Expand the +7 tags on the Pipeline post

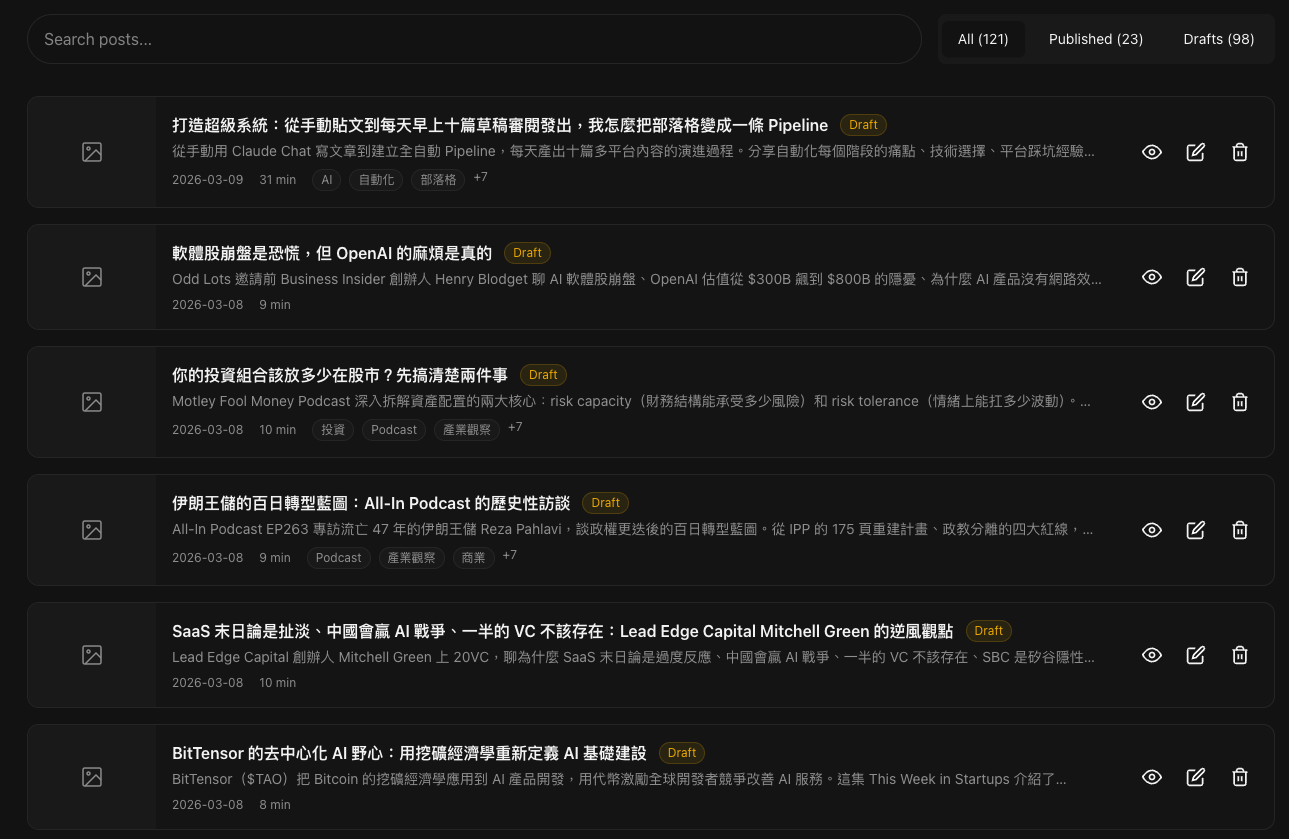pyautogui.click(x=480, y=177)
